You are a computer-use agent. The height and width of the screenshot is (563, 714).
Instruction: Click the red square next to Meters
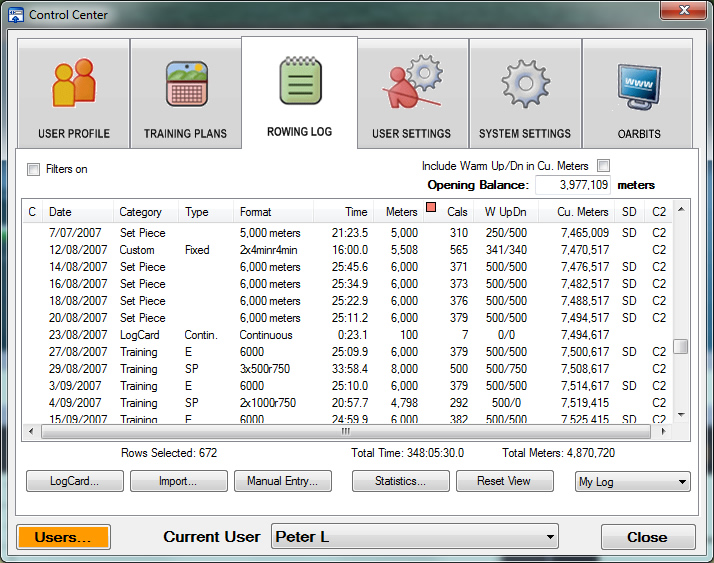(431, 208)
